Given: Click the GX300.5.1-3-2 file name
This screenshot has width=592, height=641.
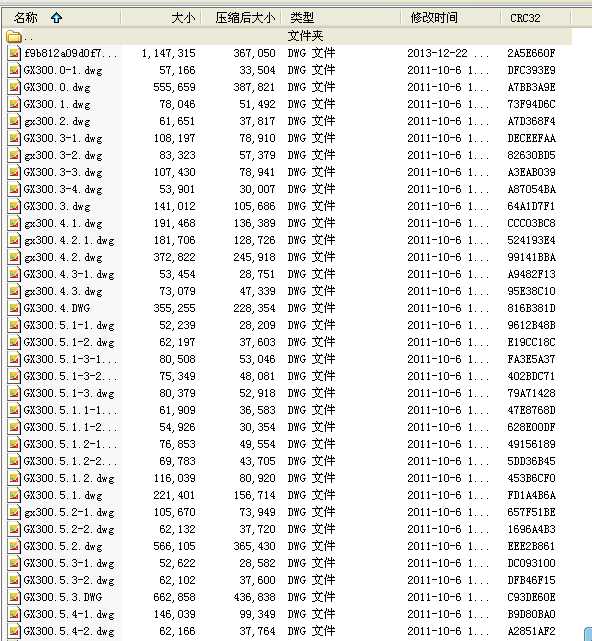Looking at the screenshot, I should pos(70,376).
